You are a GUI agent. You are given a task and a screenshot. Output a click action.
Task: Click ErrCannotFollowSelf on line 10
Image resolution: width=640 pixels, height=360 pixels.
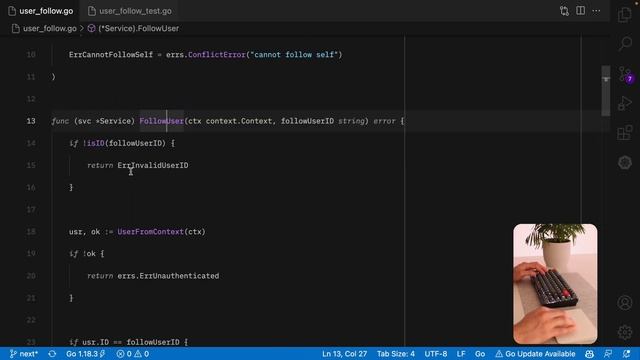111,55
